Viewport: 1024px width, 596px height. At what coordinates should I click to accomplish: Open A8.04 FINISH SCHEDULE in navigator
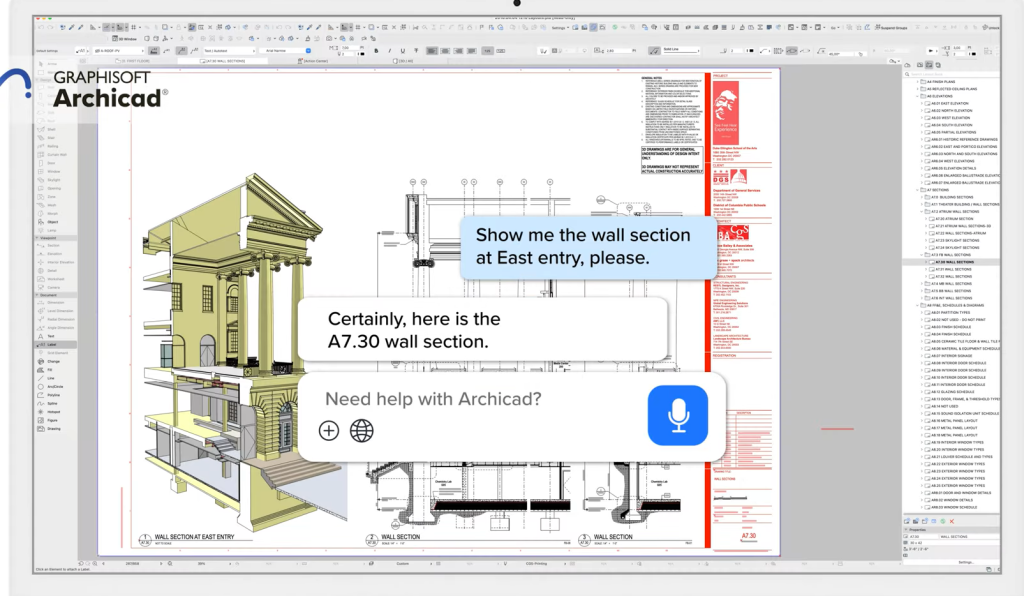[950, 334]
